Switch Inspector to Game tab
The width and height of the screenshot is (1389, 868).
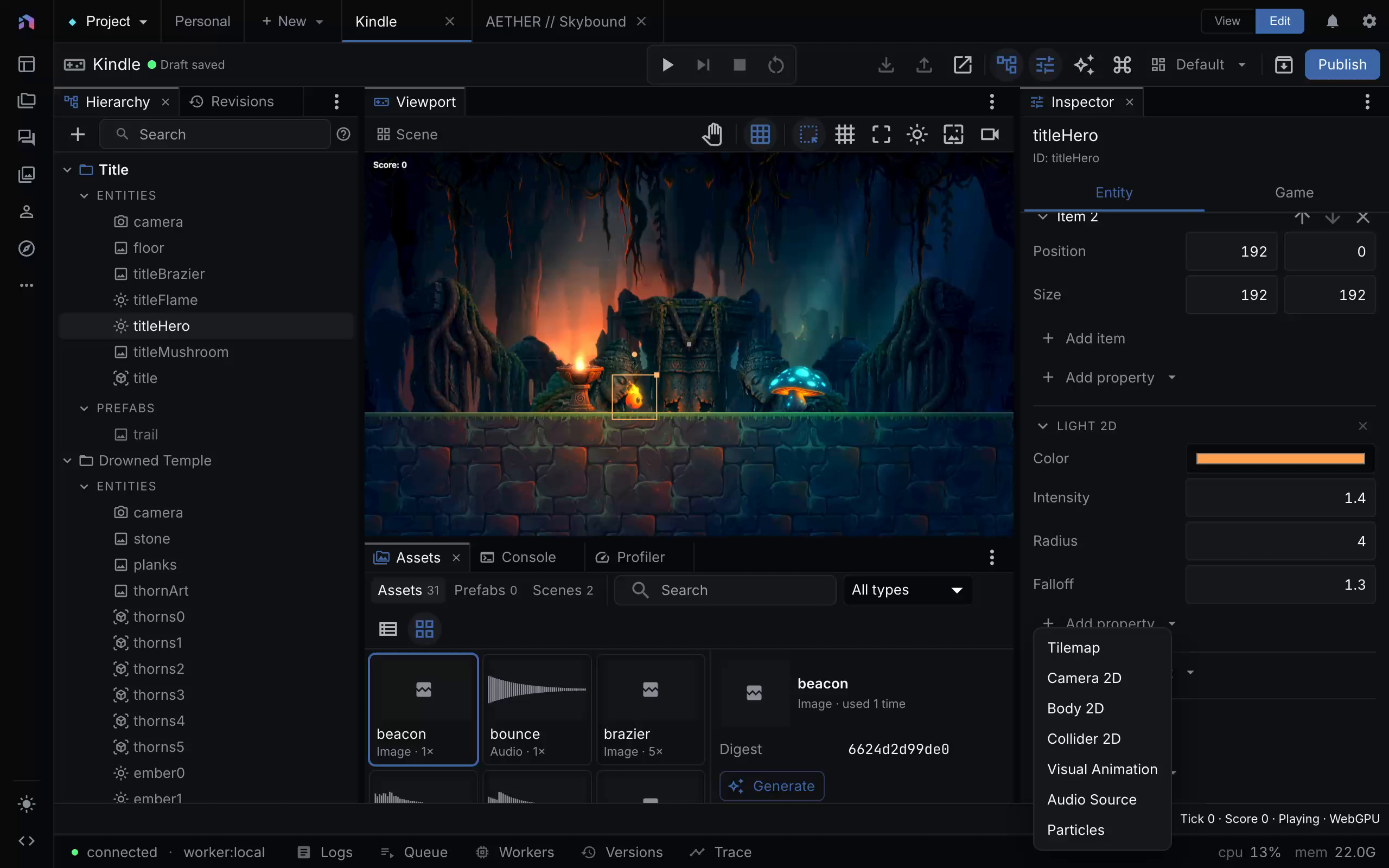coord(1294,193)
